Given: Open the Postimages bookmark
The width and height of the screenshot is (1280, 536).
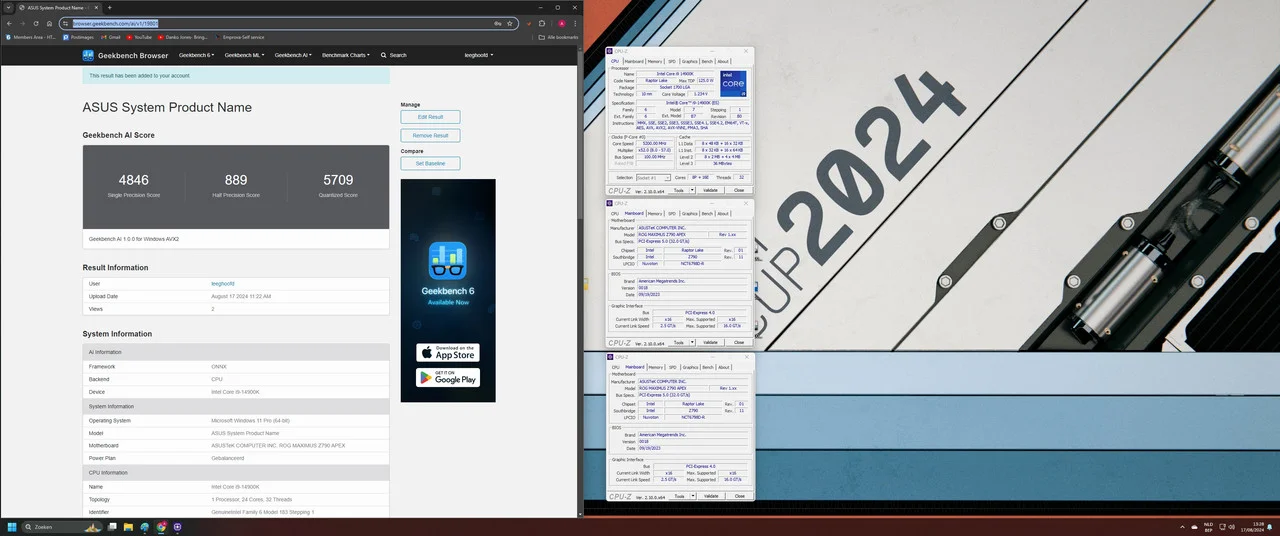Looking at the screenshot, I should tap(78, 37).
